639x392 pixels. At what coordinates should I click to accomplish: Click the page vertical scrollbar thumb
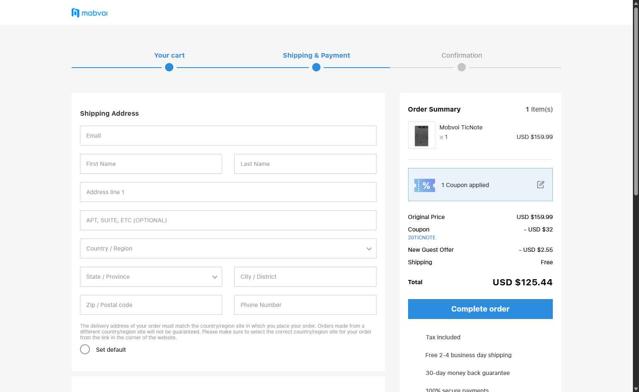(636, 100)
